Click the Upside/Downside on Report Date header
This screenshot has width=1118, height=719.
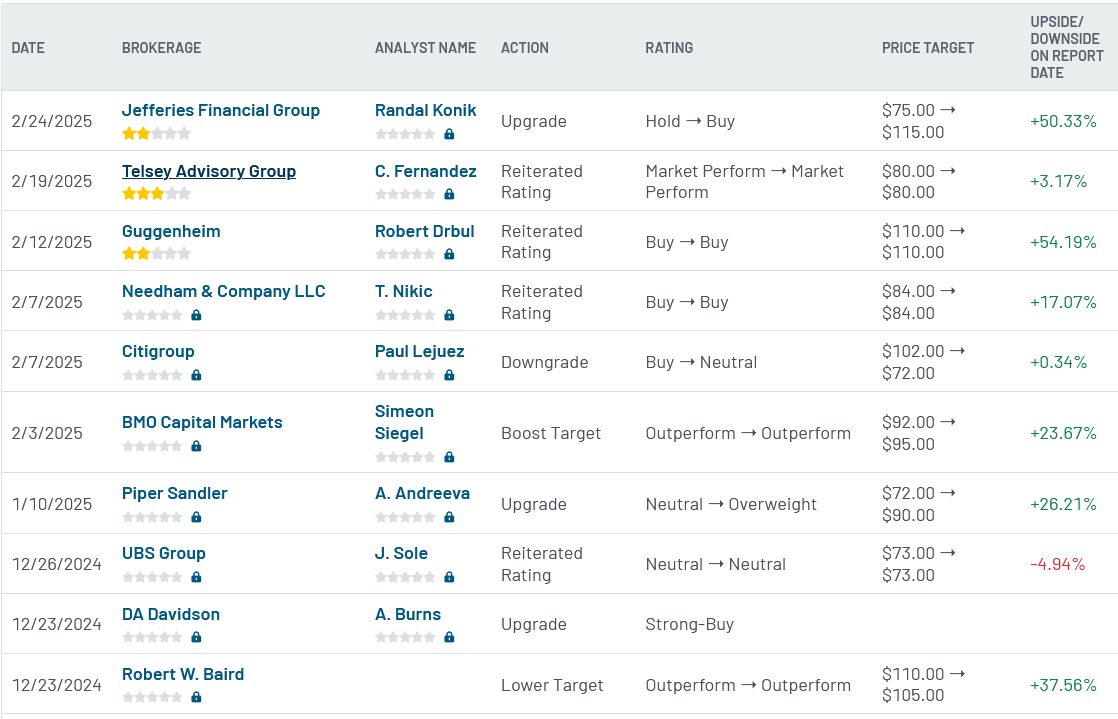(1067, 47)
